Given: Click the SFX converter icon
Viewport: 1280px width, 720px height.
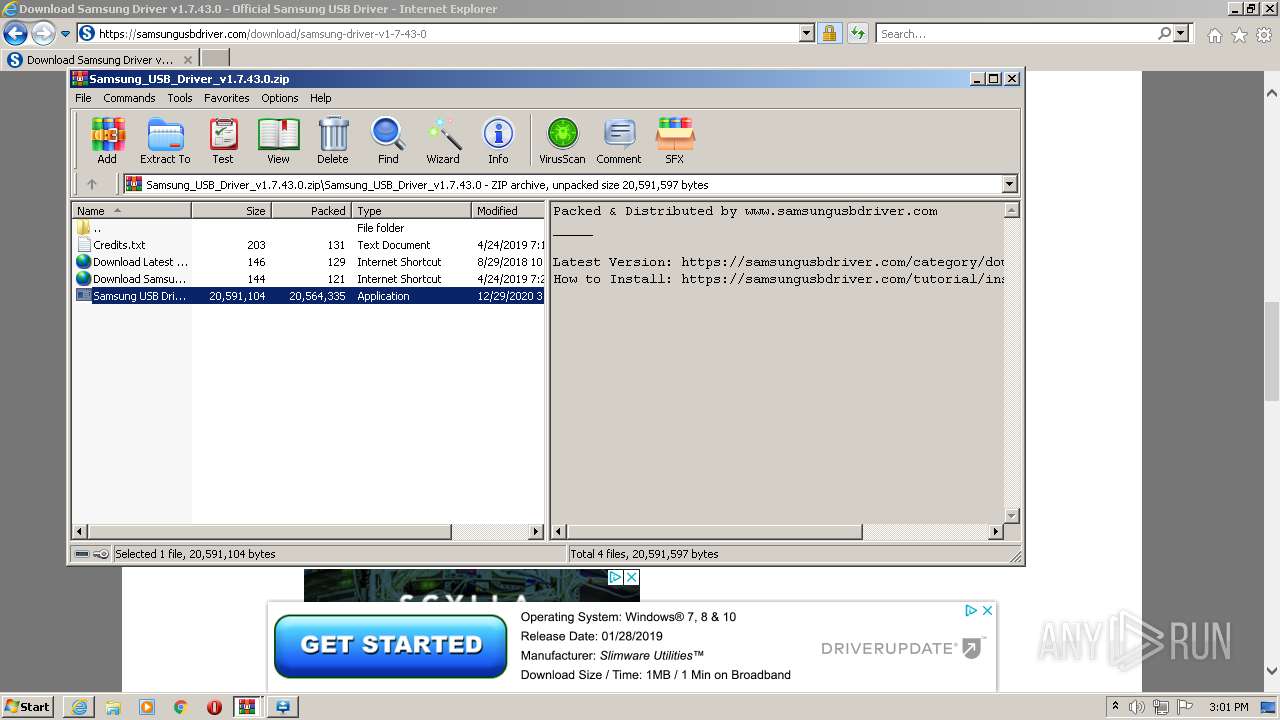Looking at the screenshot, I should click(675, 140).
